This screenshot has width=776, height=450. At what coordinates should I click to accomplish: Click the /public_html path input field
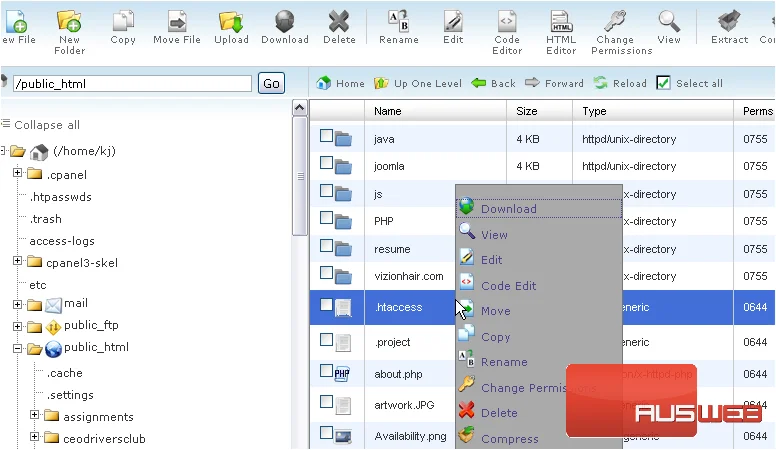coord(132,84)
